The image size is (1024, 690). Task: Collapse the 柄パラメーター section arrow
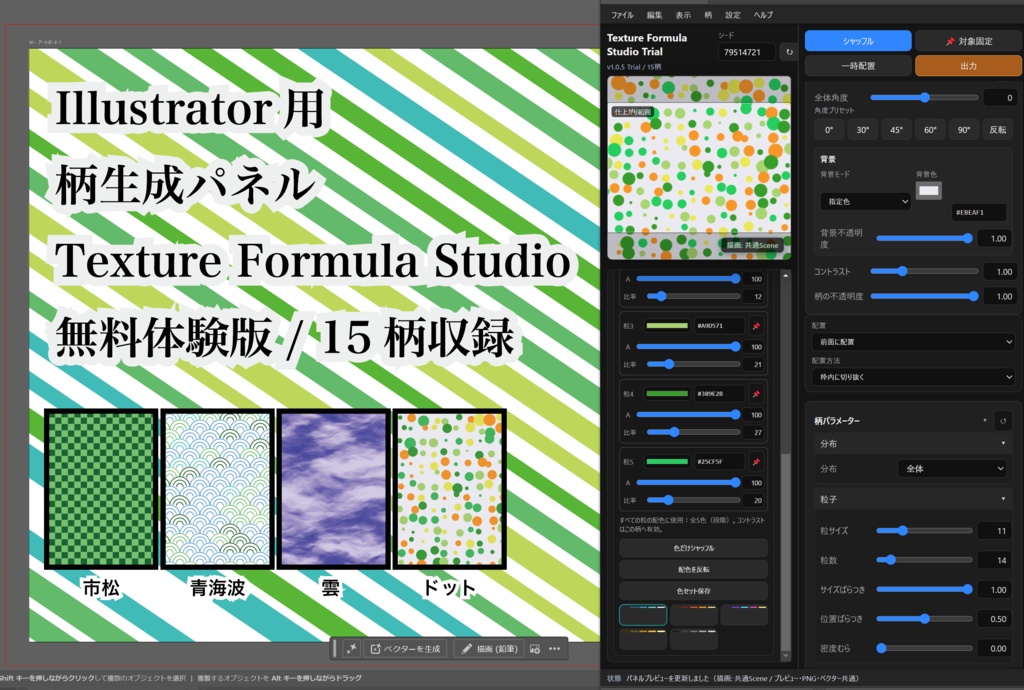[x=985, y=421]
